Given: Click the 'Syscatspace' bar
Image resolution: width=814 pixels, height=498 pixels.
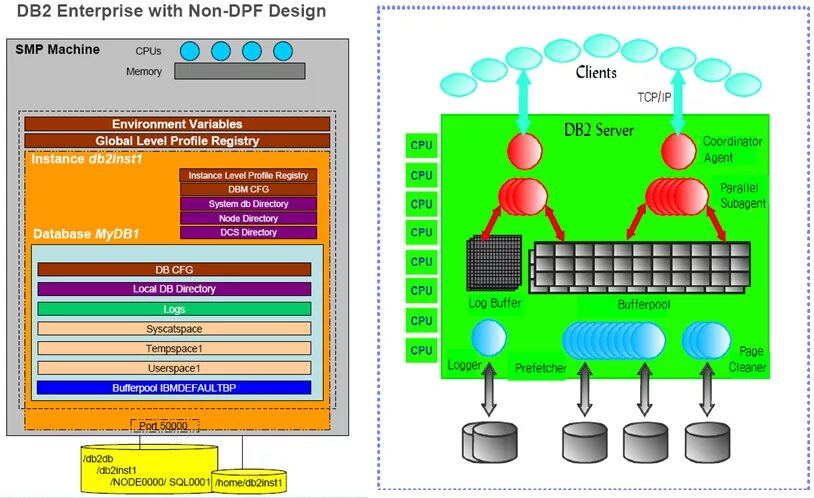Looking at the screenshot, I should point(174,329).
